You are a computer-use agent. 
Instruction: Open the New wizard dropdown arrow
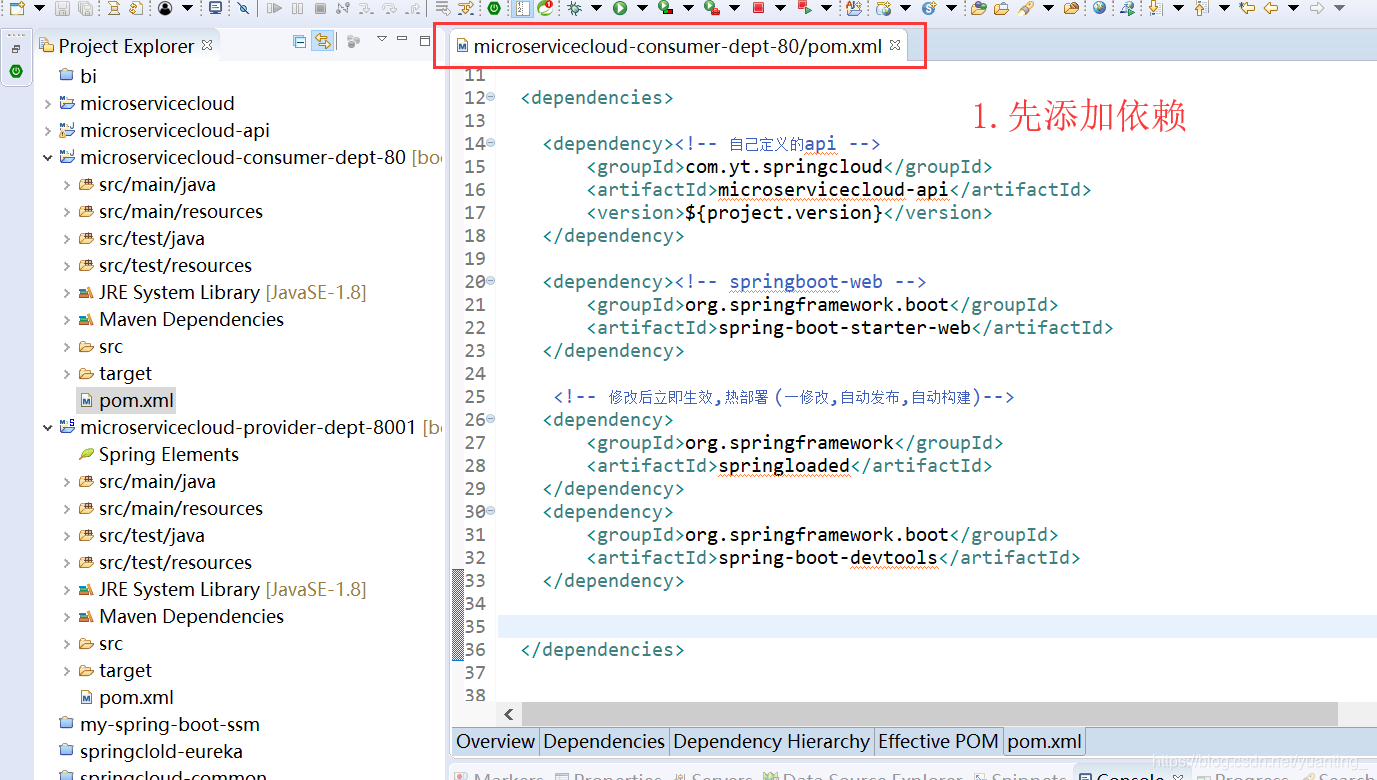[39, 8]
